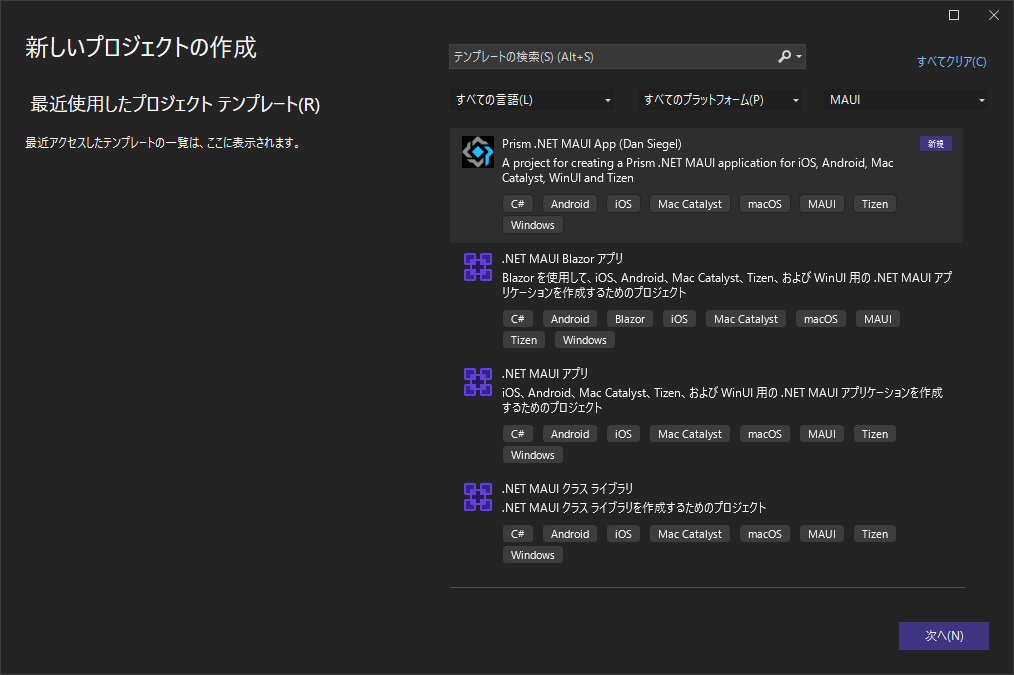Click the C# tag on クラス ライブラリ template

[517, 534]
